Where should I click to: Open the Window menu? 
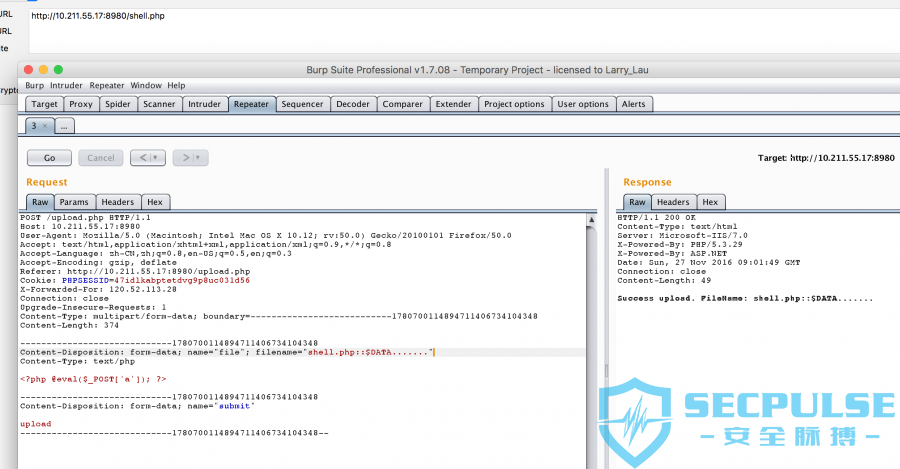pyautogui.click(x=146, y=86)
